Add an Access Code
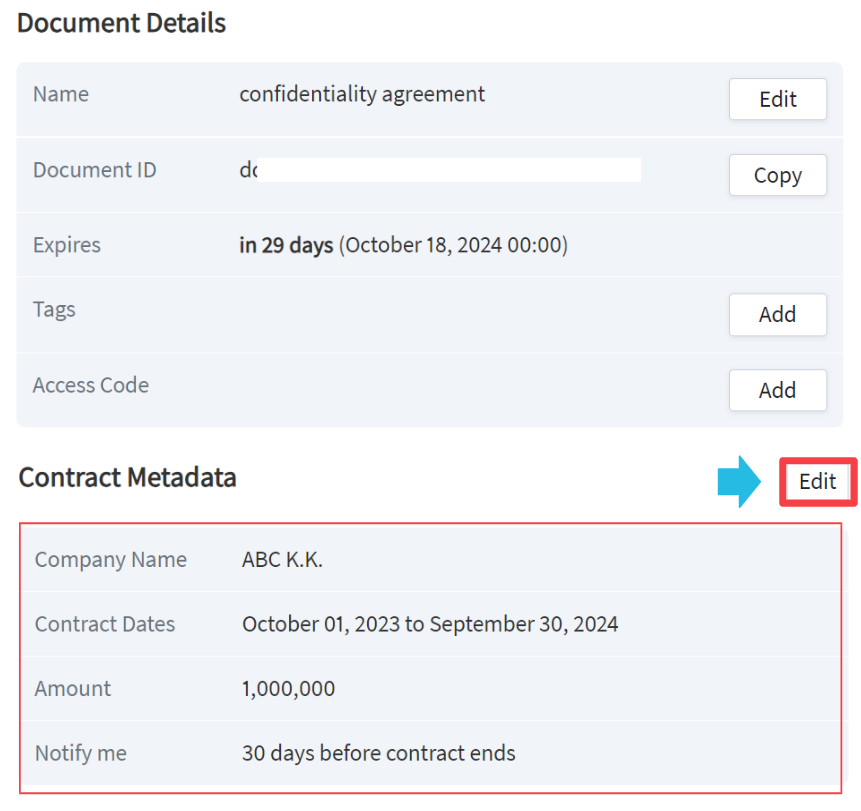 (x=777, y=390)
